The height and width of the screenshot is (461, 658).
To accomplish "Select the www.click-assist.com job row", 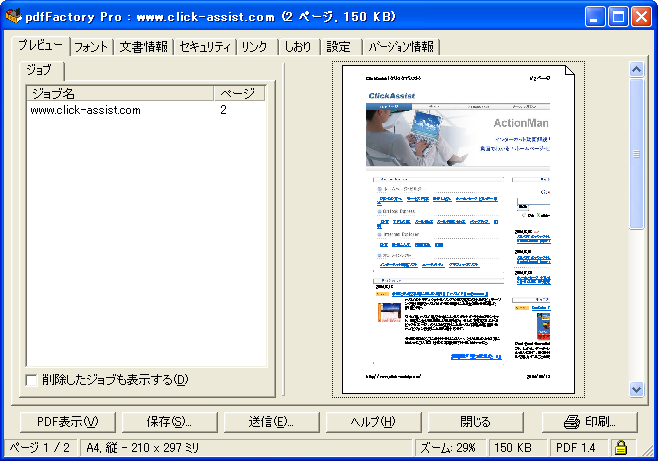I will (x=146, y=110).
